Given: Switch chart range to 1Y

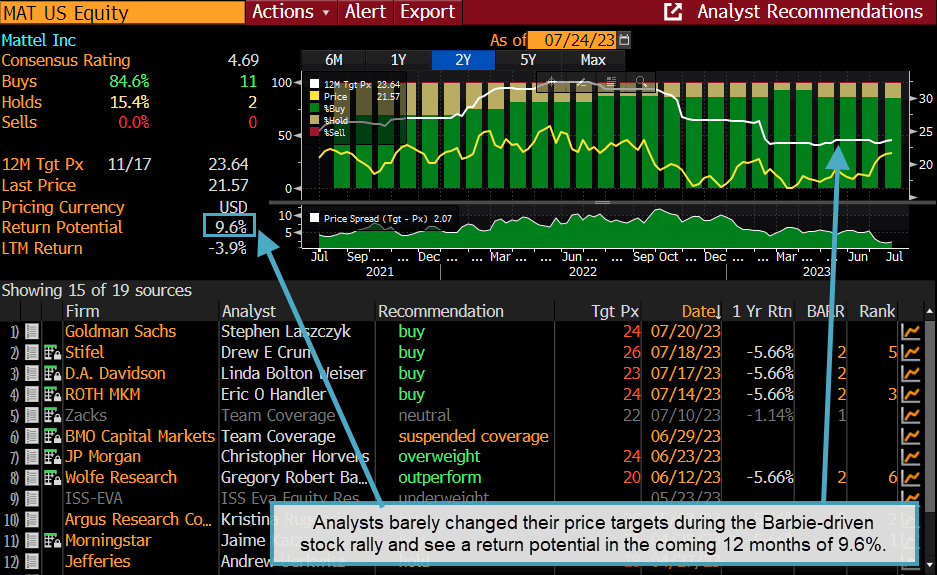Looking at the screenshot, I should point(399,60).
